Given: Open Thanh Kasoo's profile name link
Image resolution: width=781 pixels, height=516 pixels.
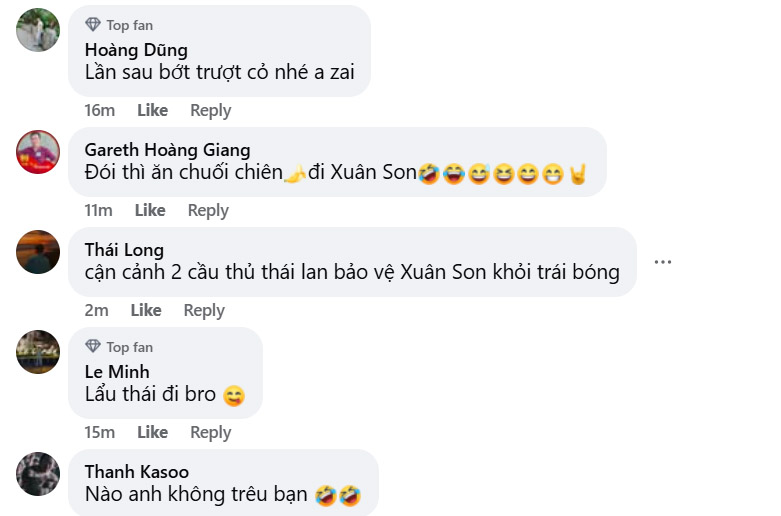Looking at the screenshot, I should [x=136, y=471].
